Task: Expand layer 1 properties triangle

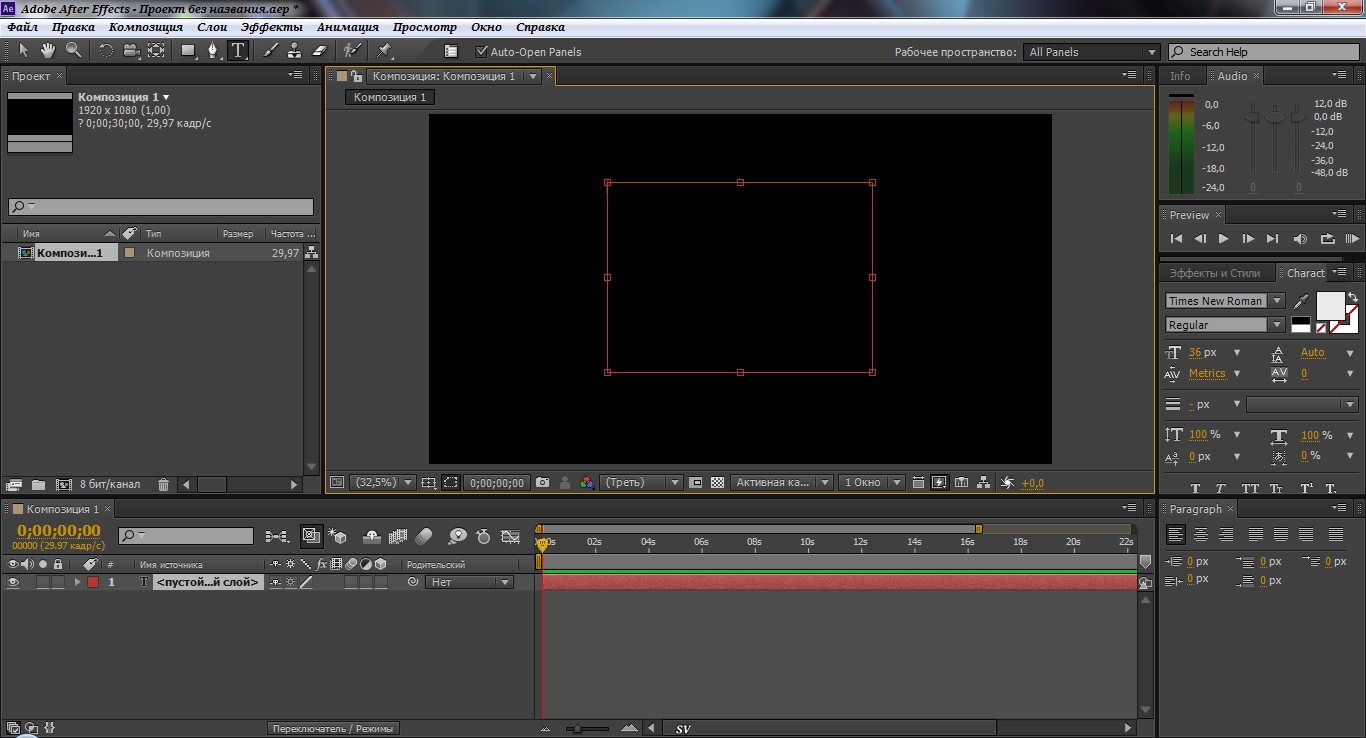Action: [77, 582]
